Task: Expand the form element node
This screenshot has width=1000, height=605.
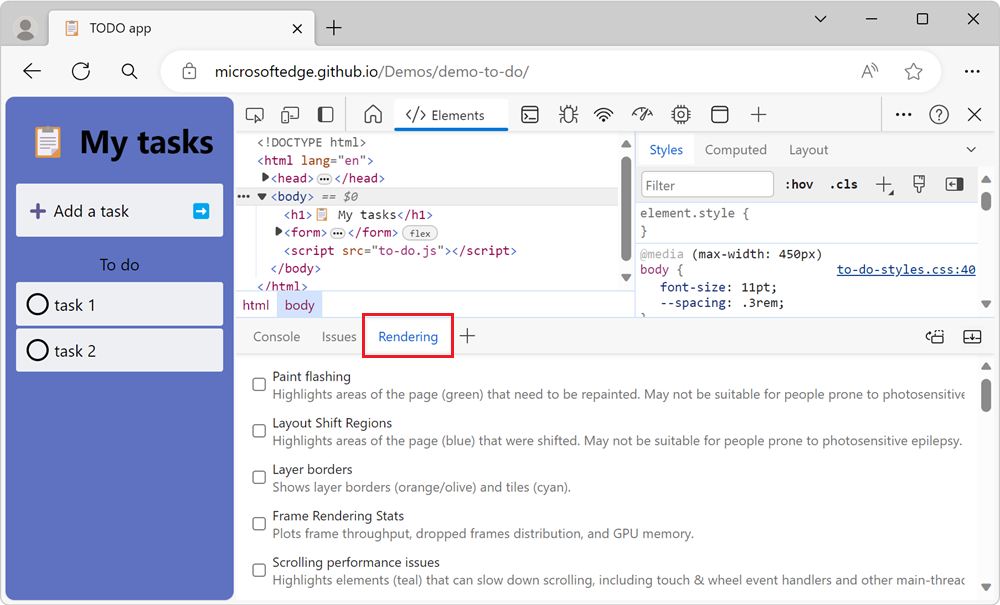Action: click(x=278, y=231)
